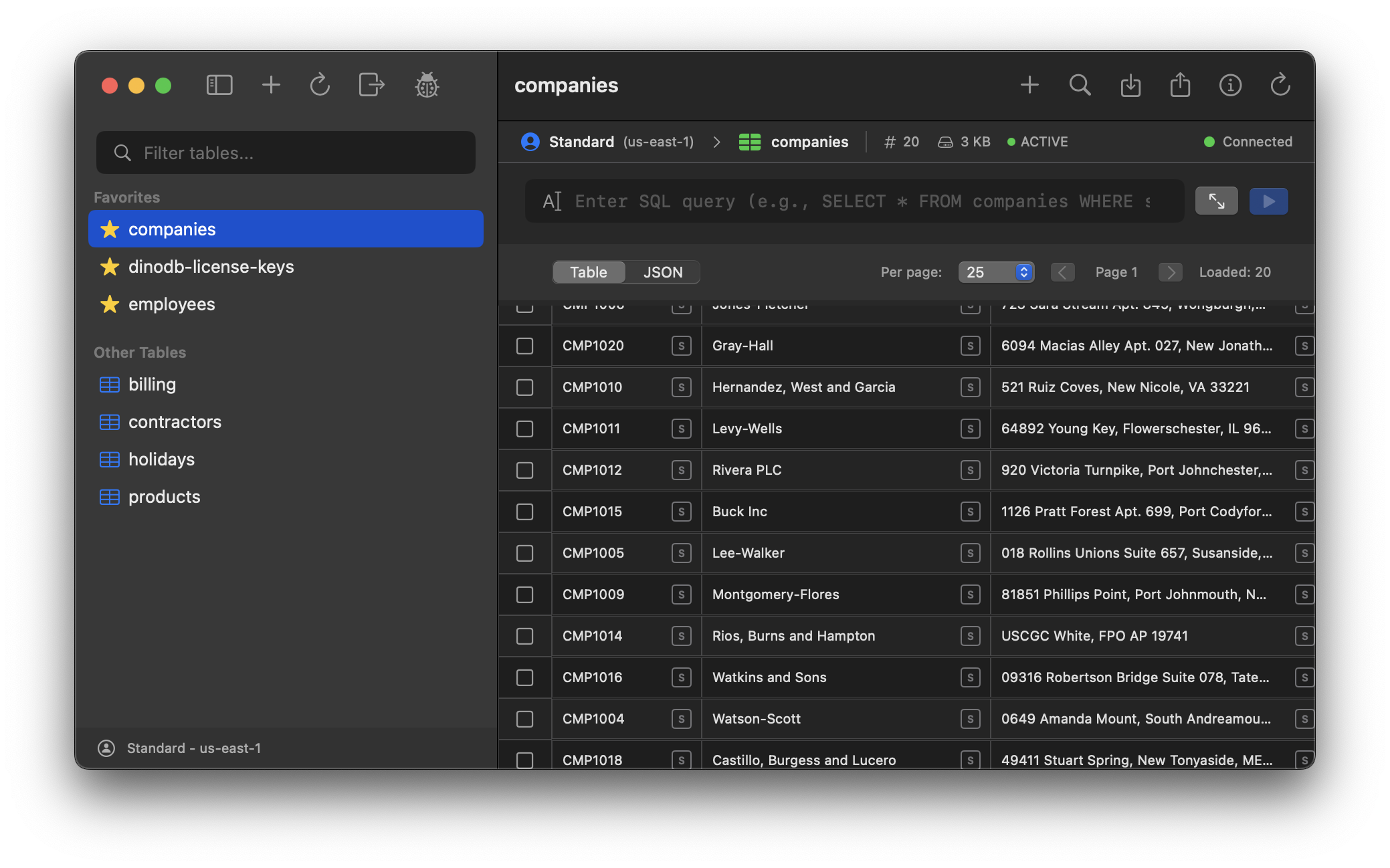Select checkbox for row CMP1016

[x=524, y=677]
